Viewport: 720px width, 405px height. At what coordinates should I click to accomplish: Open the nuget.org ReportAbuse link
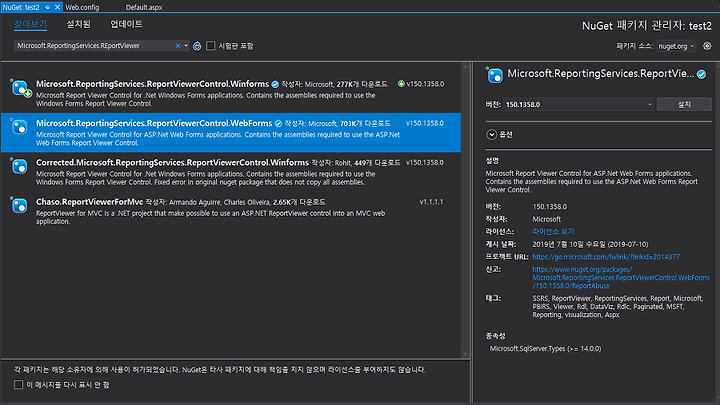[x=621, y=277]
